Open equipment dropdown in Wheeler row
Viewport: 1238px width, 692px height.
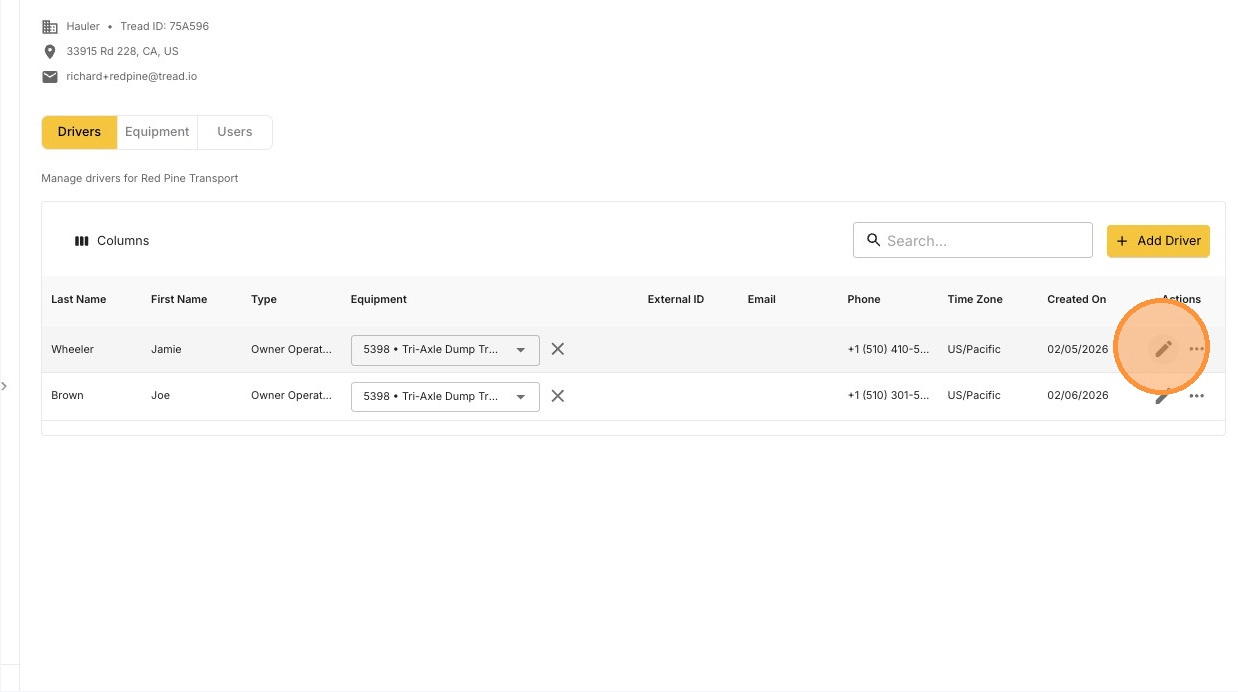[x=445, y=350]
